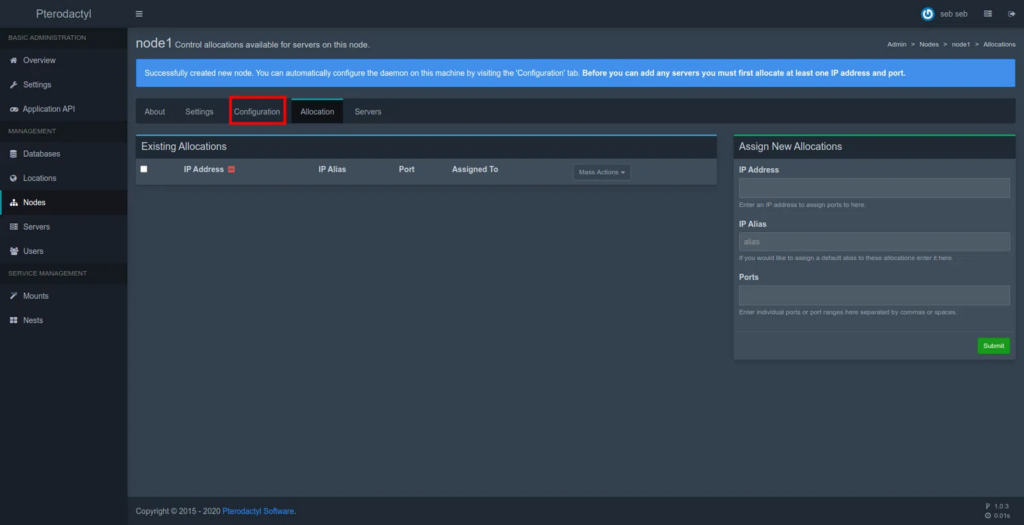The image size is (1024, 525).
Task: Click the Databases icon in sidebar
Action: pyautogui.click(x=14, y=154)
